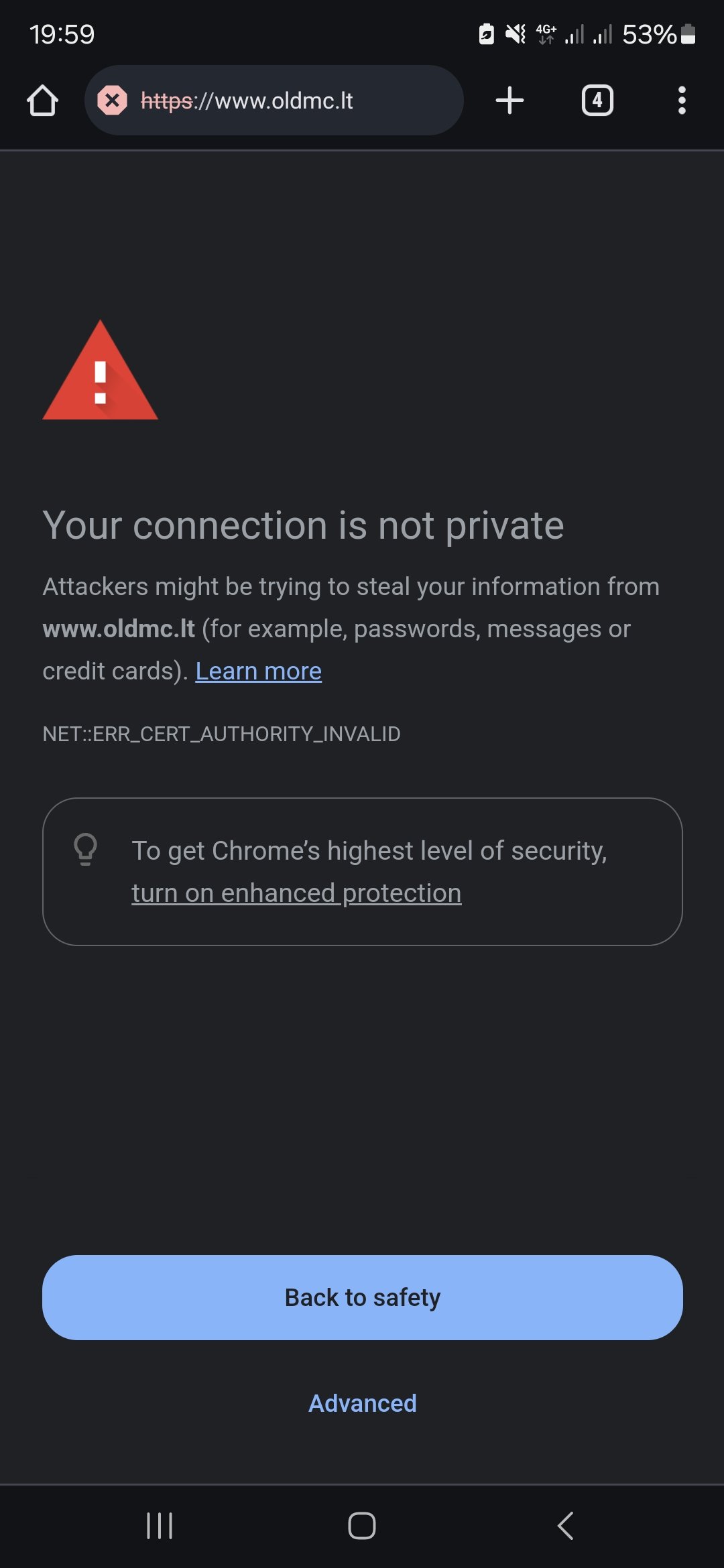Open a new tab with plus icon

click(x=509, y=101)
